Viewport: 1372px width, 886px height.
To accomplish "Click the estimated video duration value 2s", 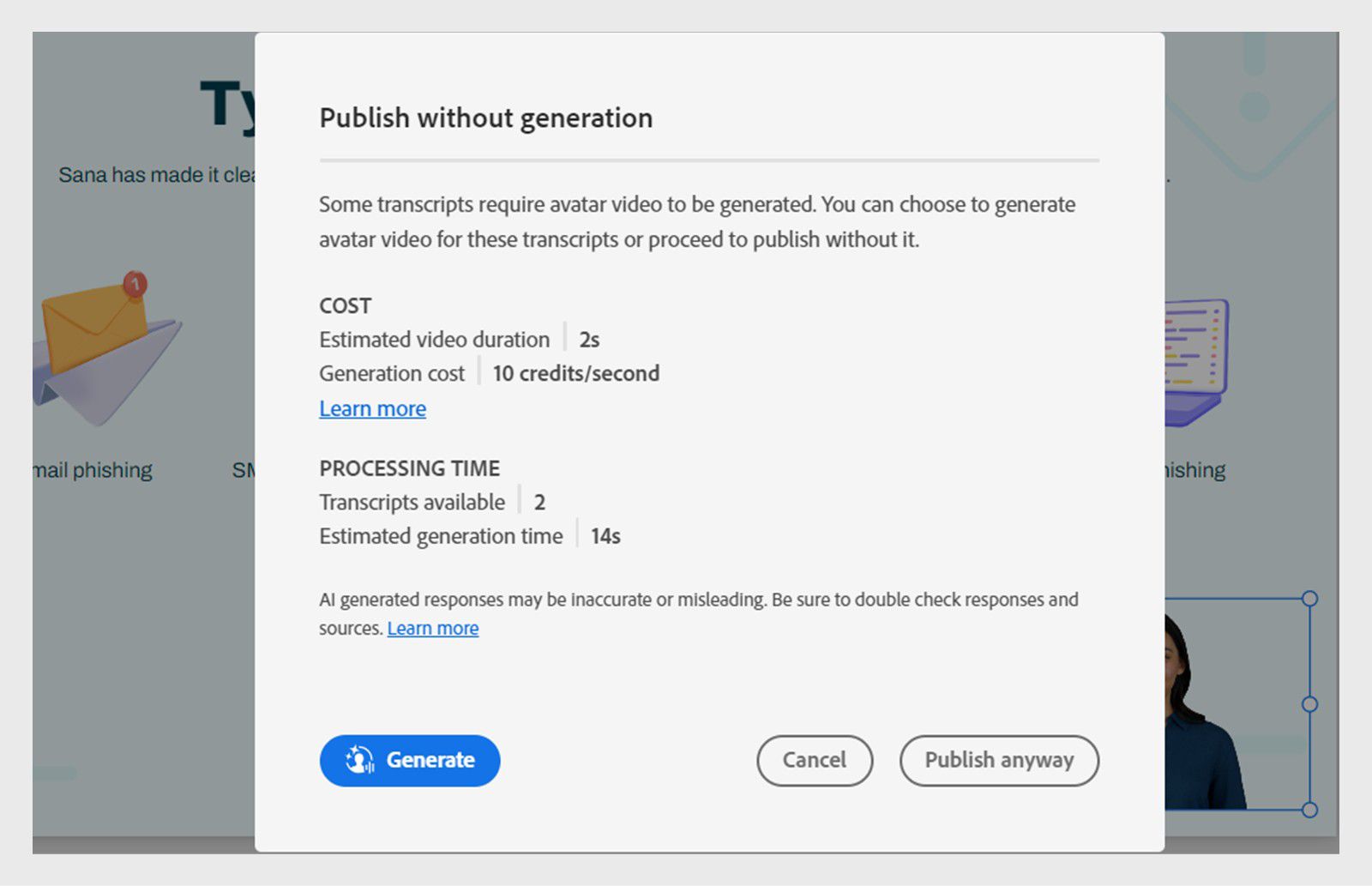I will (589, 340).
